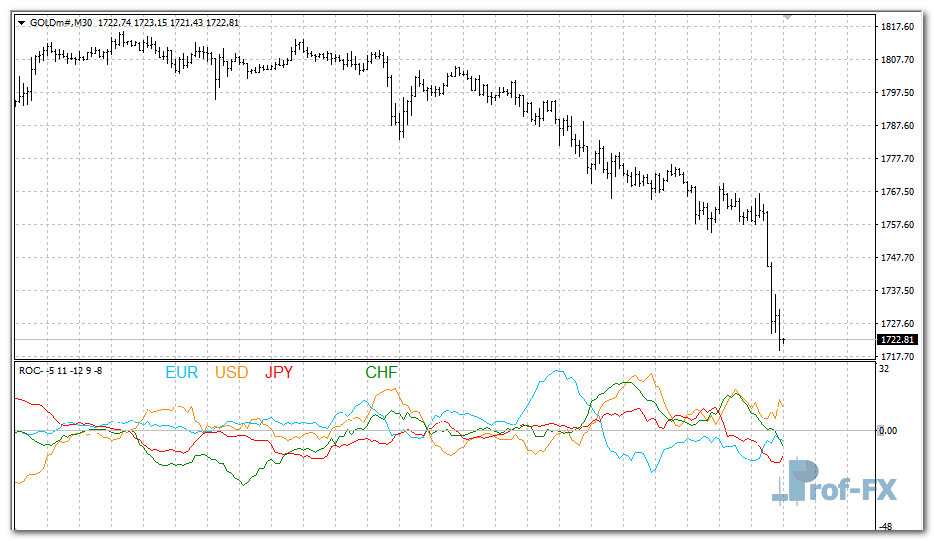Image resolution: width=934 pixels, height=541 pixels.
Task: Click the last price bar on chart
Action: click(783, 341)
